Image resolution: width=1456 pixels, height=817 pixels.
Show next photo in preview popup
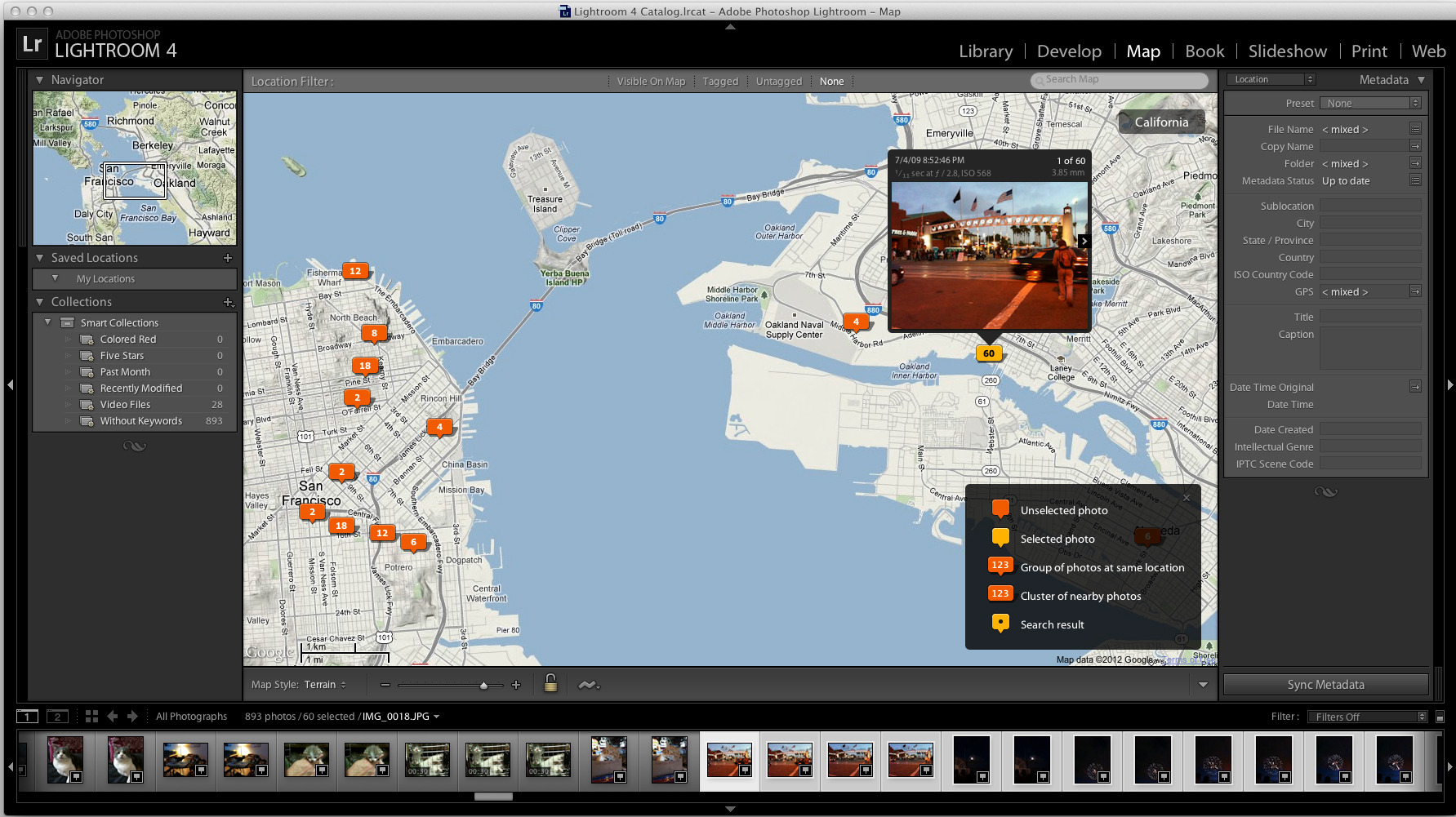pyautogui.click(x=1084, y=241)
